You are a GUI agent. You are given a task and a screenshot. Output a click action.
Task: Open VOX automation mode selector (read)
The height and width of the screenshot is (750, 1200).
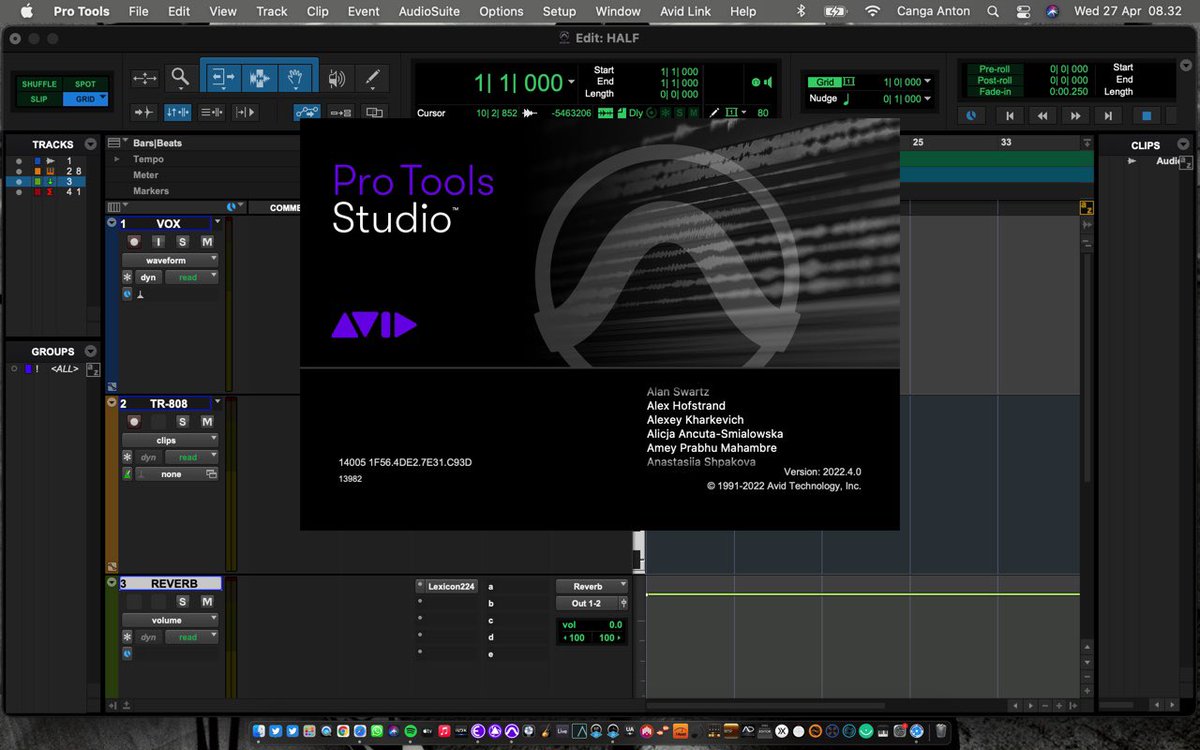tap(191, 277)
